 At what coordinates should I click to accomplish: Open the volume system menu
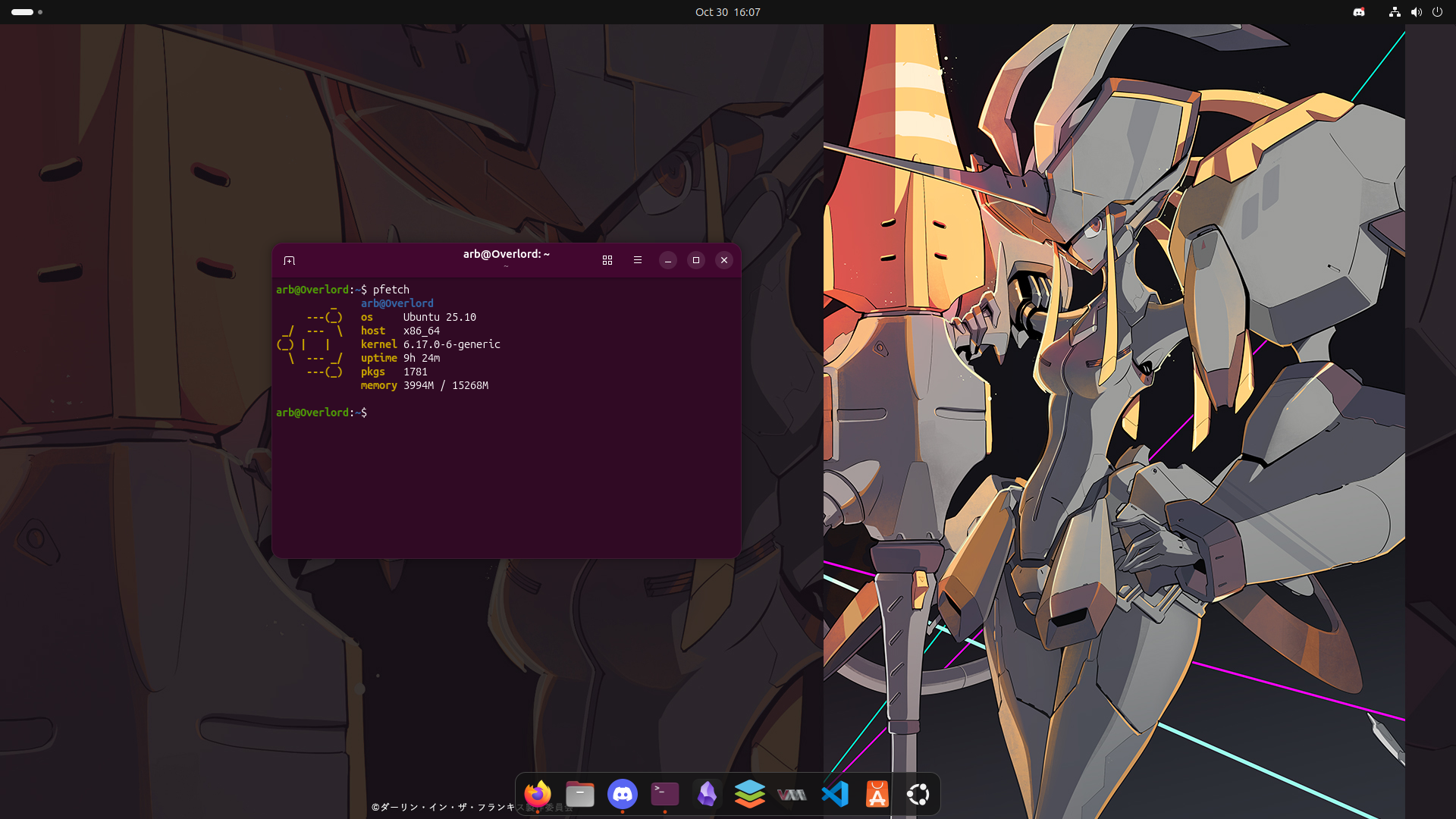click(1416, 12)
